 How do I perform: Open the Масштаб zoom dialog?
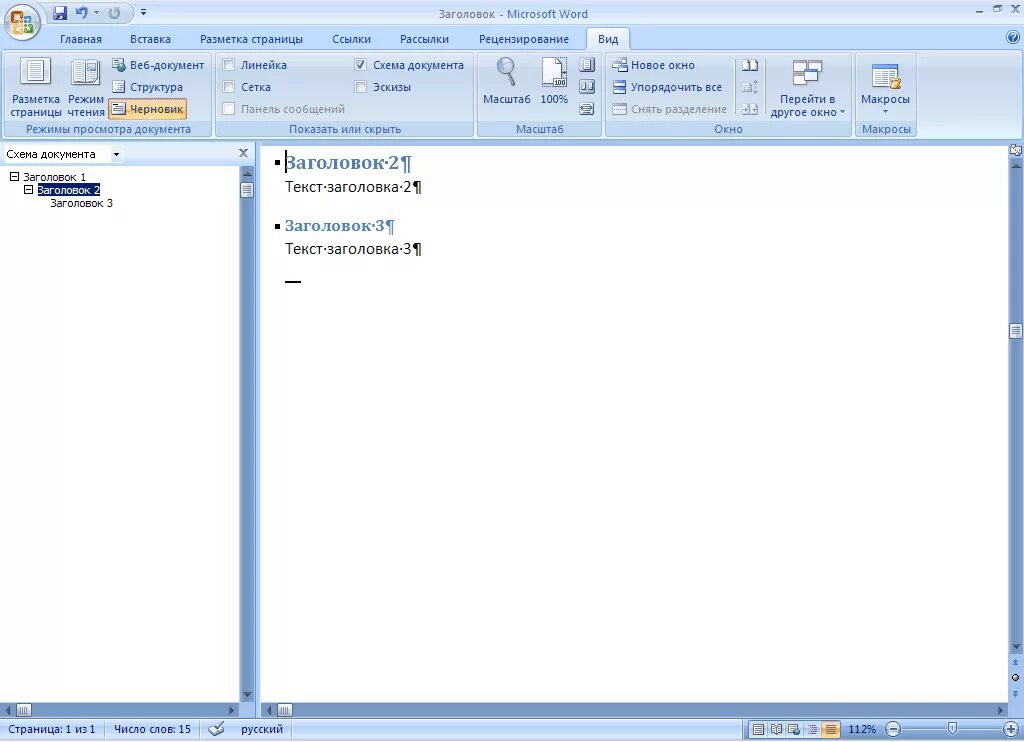point(506,81)
